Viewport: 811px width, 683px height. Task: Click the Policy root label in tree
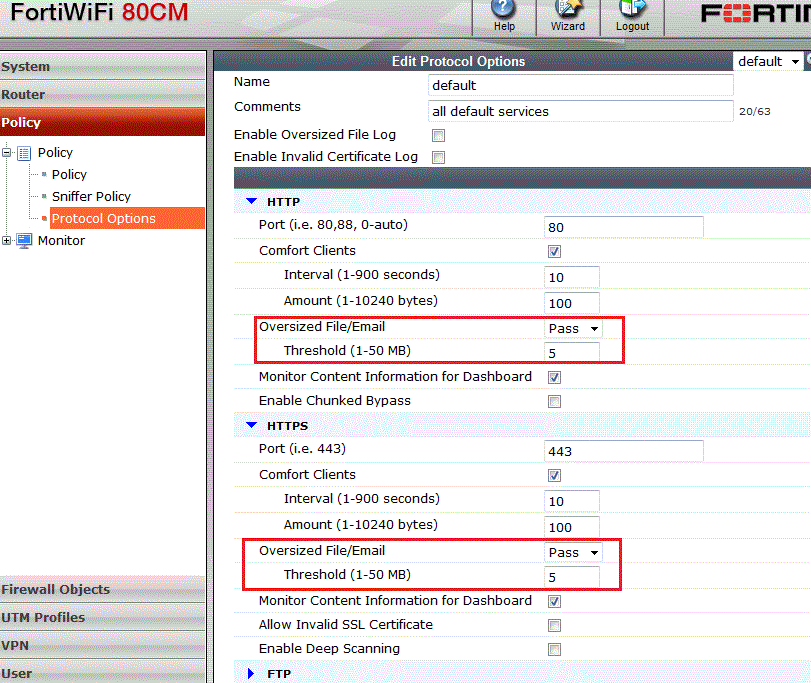point(55,153)
